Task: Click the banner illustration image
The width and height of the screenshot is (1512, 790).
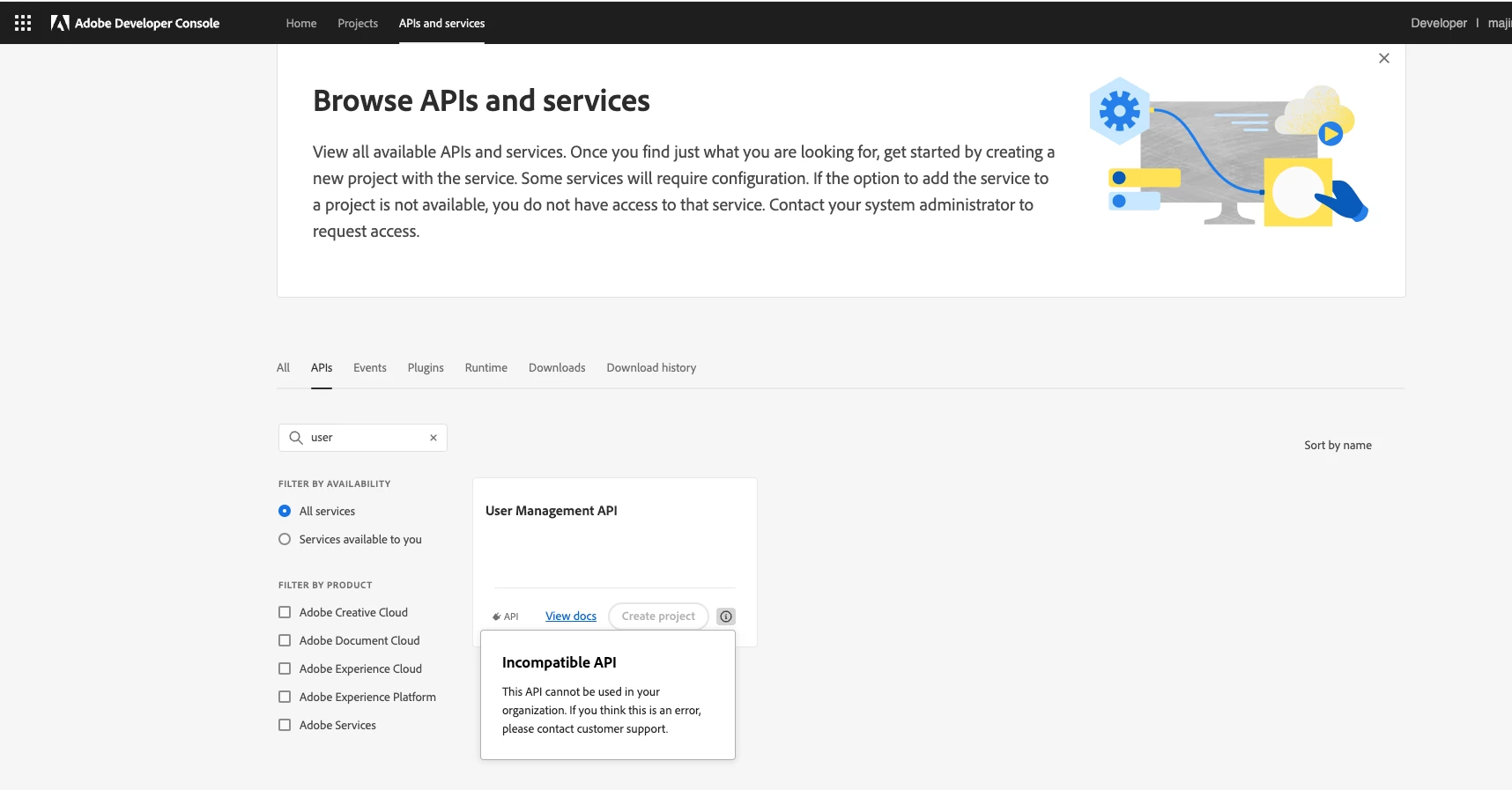Action: pos(1229,151)
